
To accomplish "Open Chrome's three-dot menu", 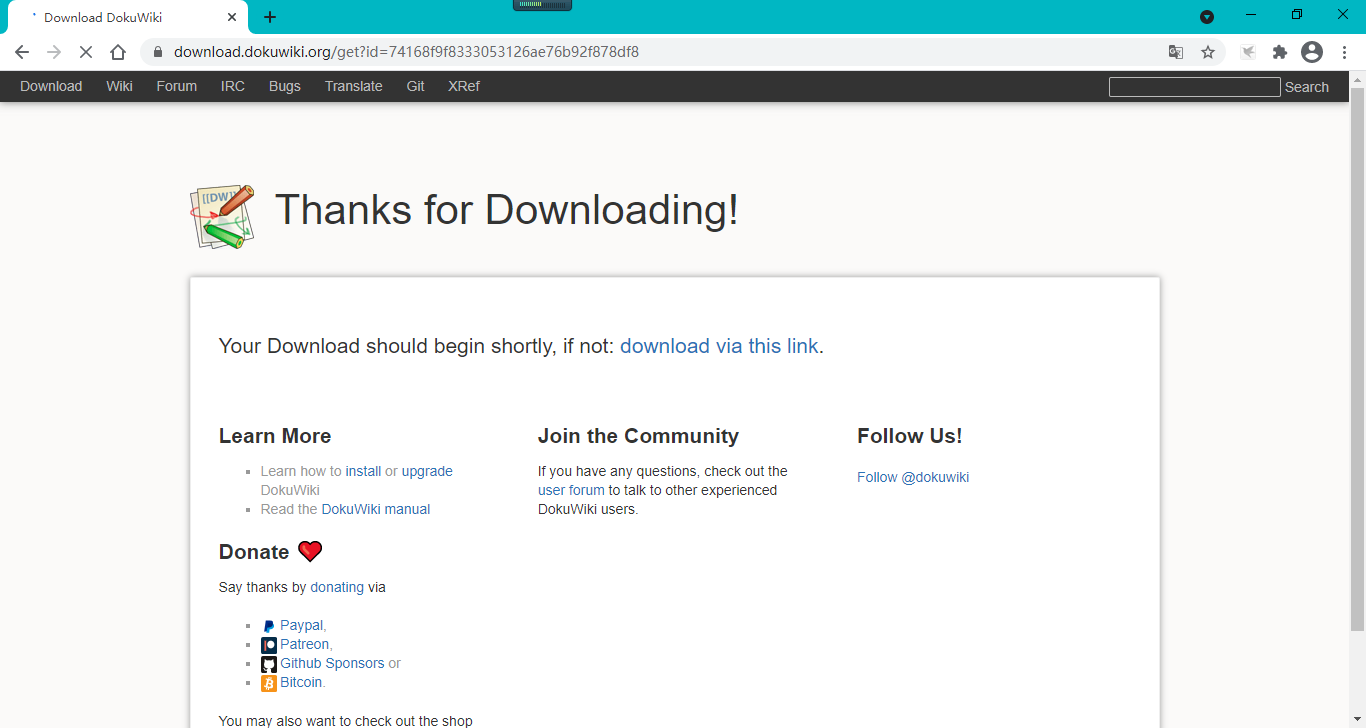I will click(x=1345, y=52).
